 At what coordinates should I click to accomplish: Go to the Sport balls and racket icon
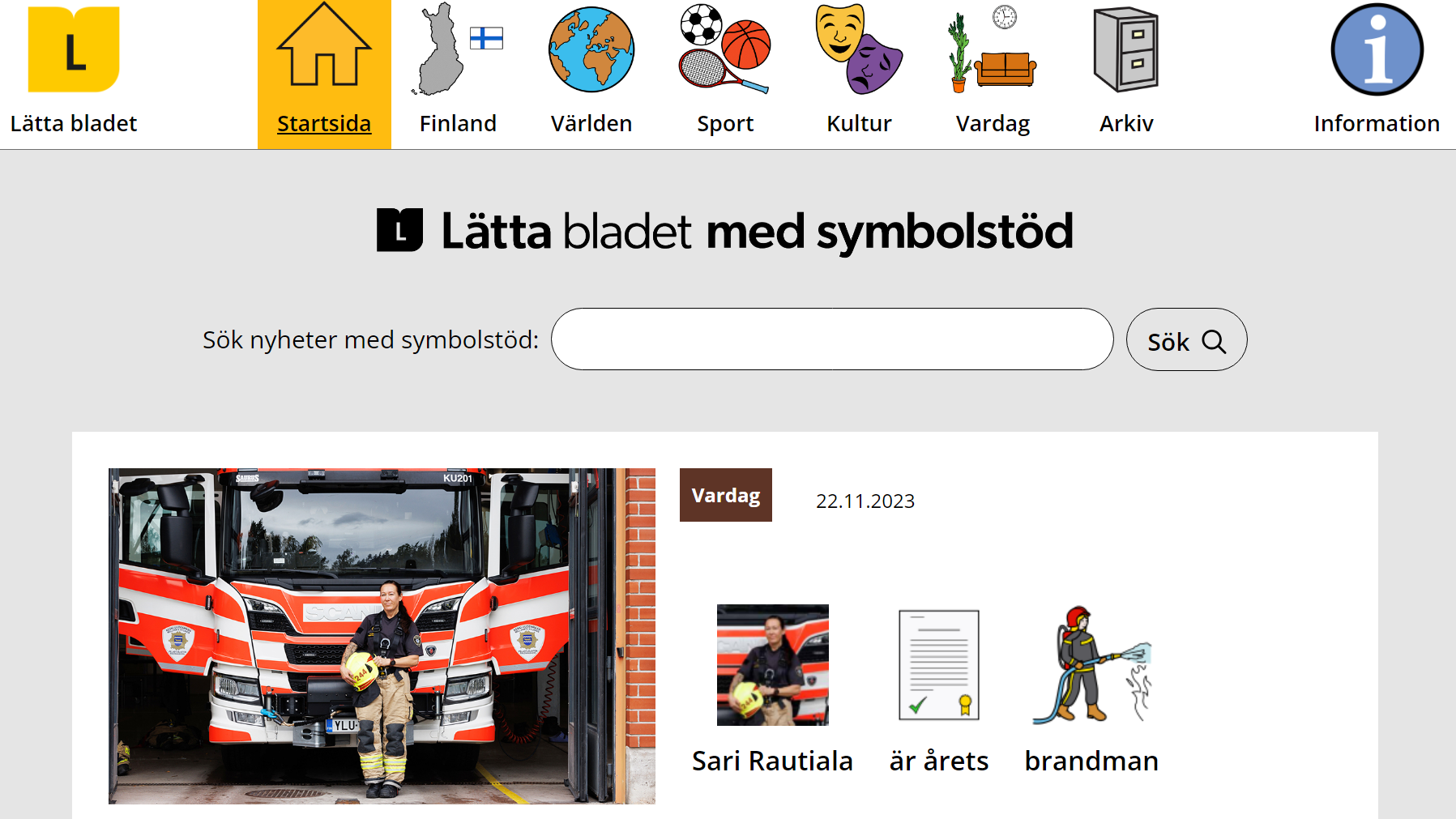click(725, 49)
